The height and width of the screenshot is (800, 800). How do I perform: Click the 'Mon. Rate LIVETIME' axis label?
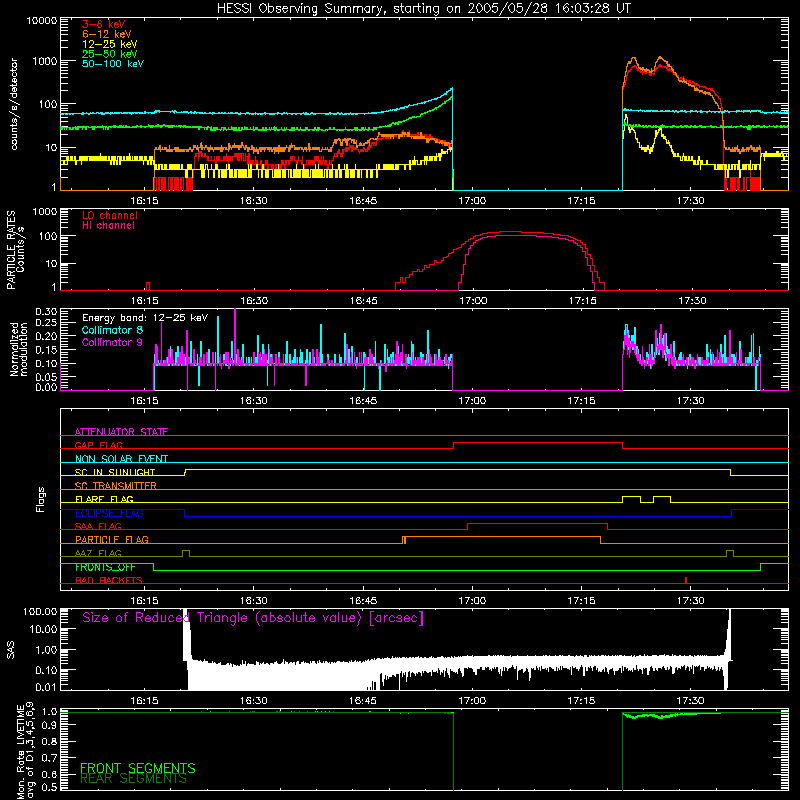(x=20, y=753)
